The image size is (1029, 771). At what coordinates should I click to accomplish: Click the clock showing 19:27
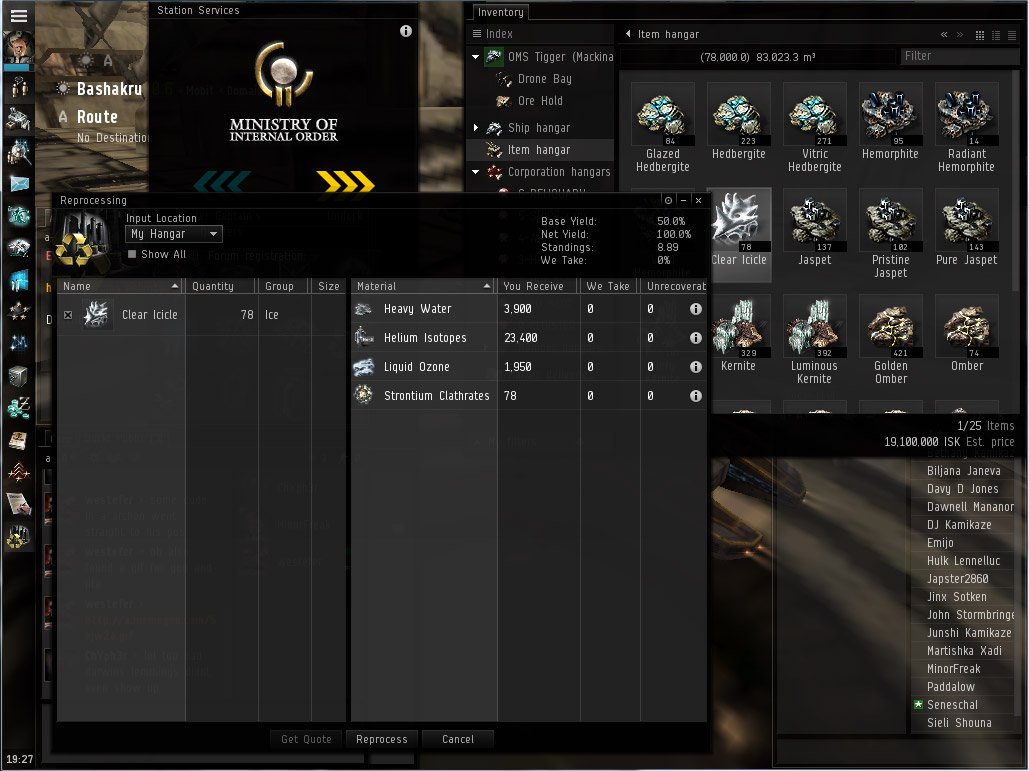coord(19,759)
